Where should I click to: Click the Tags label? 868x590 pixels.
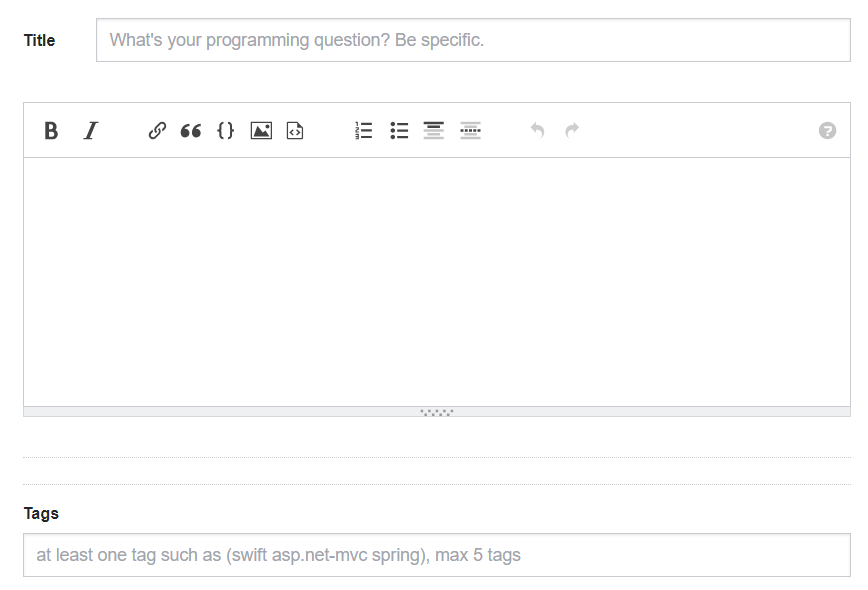[x=42, y=513]
